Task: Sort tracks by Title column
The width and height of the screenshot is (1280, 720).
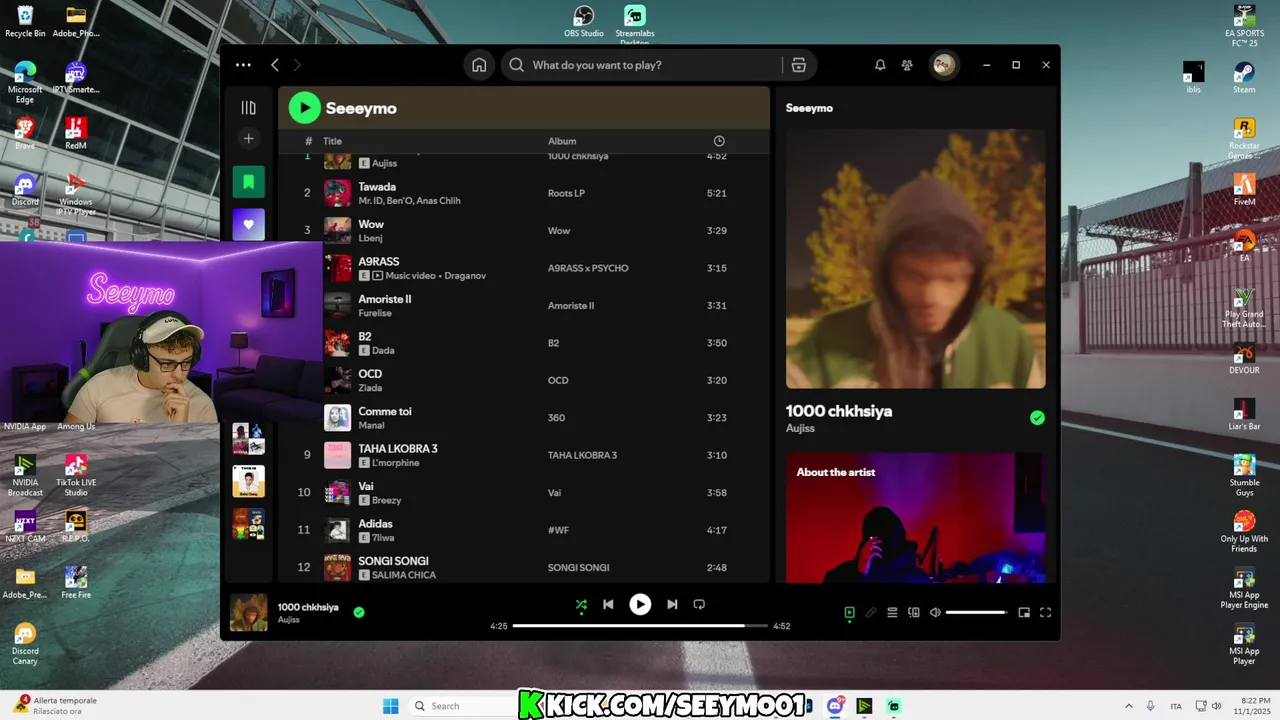Action: 333,141
